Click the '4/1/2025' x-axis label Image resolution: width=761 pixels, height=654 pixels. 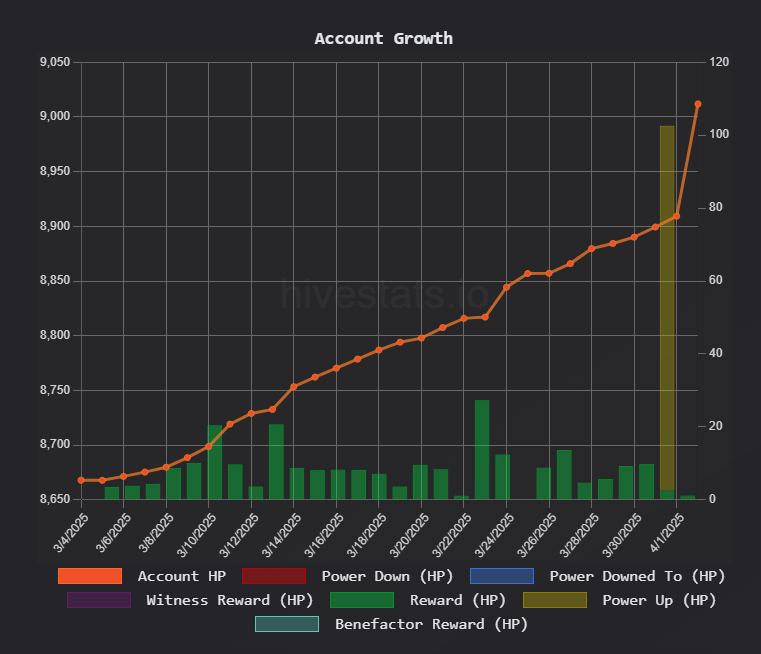(x=667, y=533)
